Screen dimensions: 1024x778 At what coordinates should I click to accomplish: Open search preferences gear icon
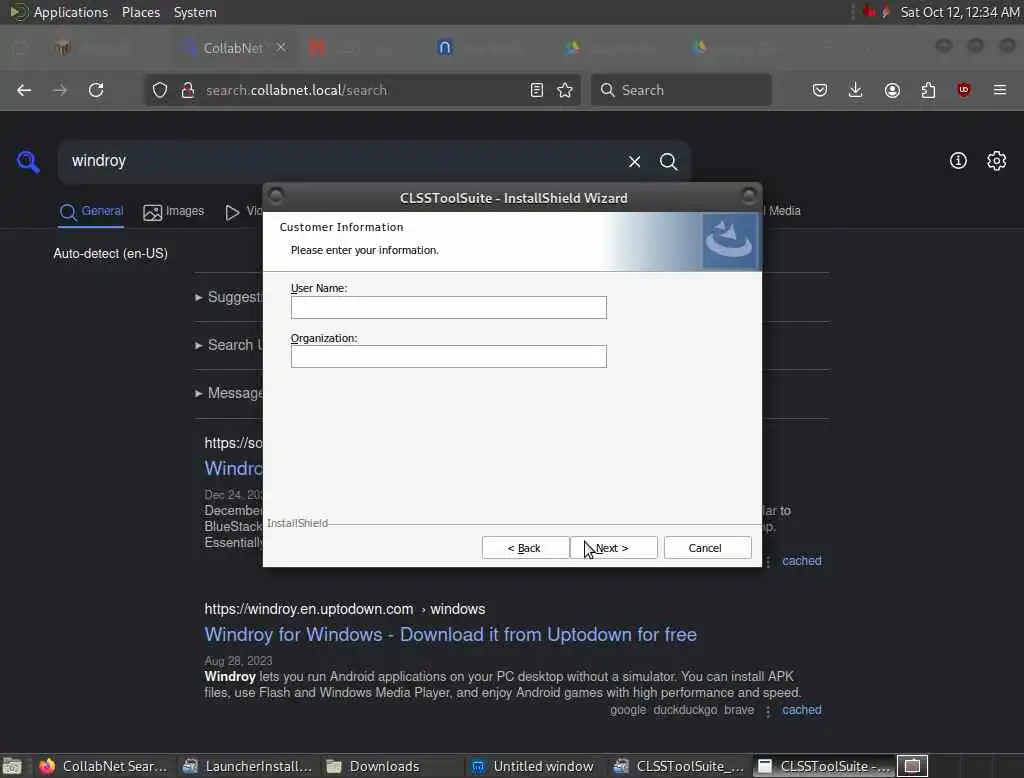tap(997, 161)
